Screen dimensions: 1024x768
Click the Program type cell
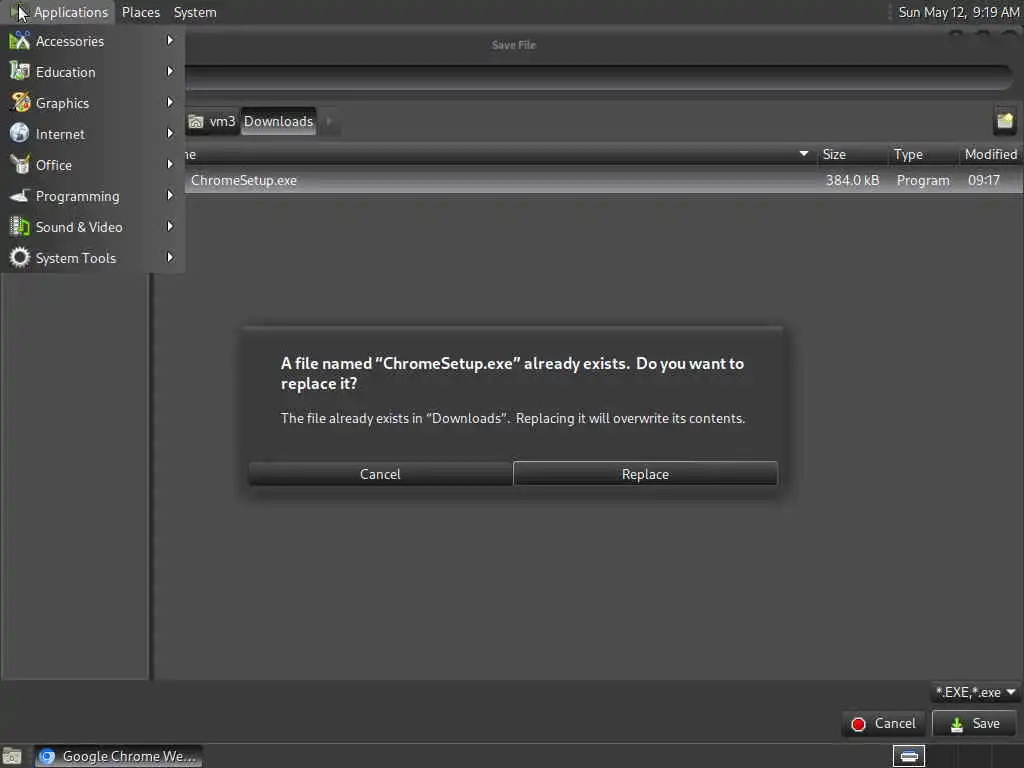[923, 180]
